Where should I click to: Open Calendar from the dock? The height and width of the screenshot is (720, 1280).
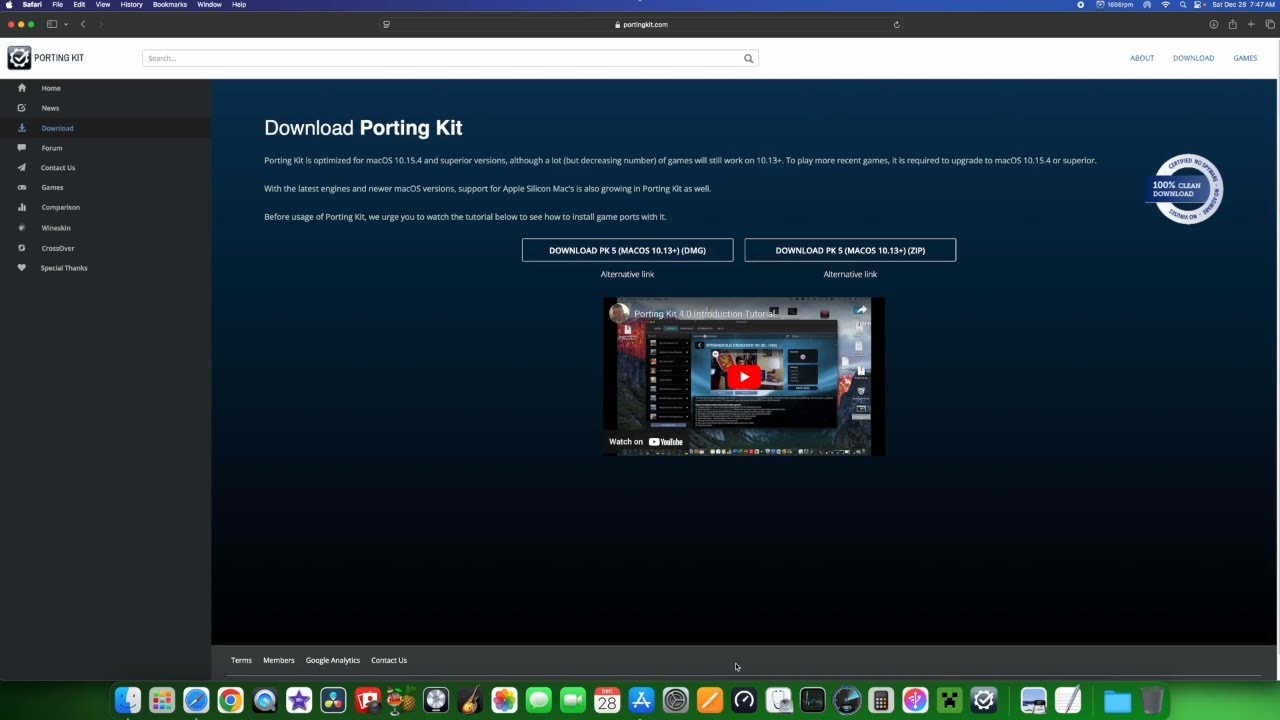(607, 700)
